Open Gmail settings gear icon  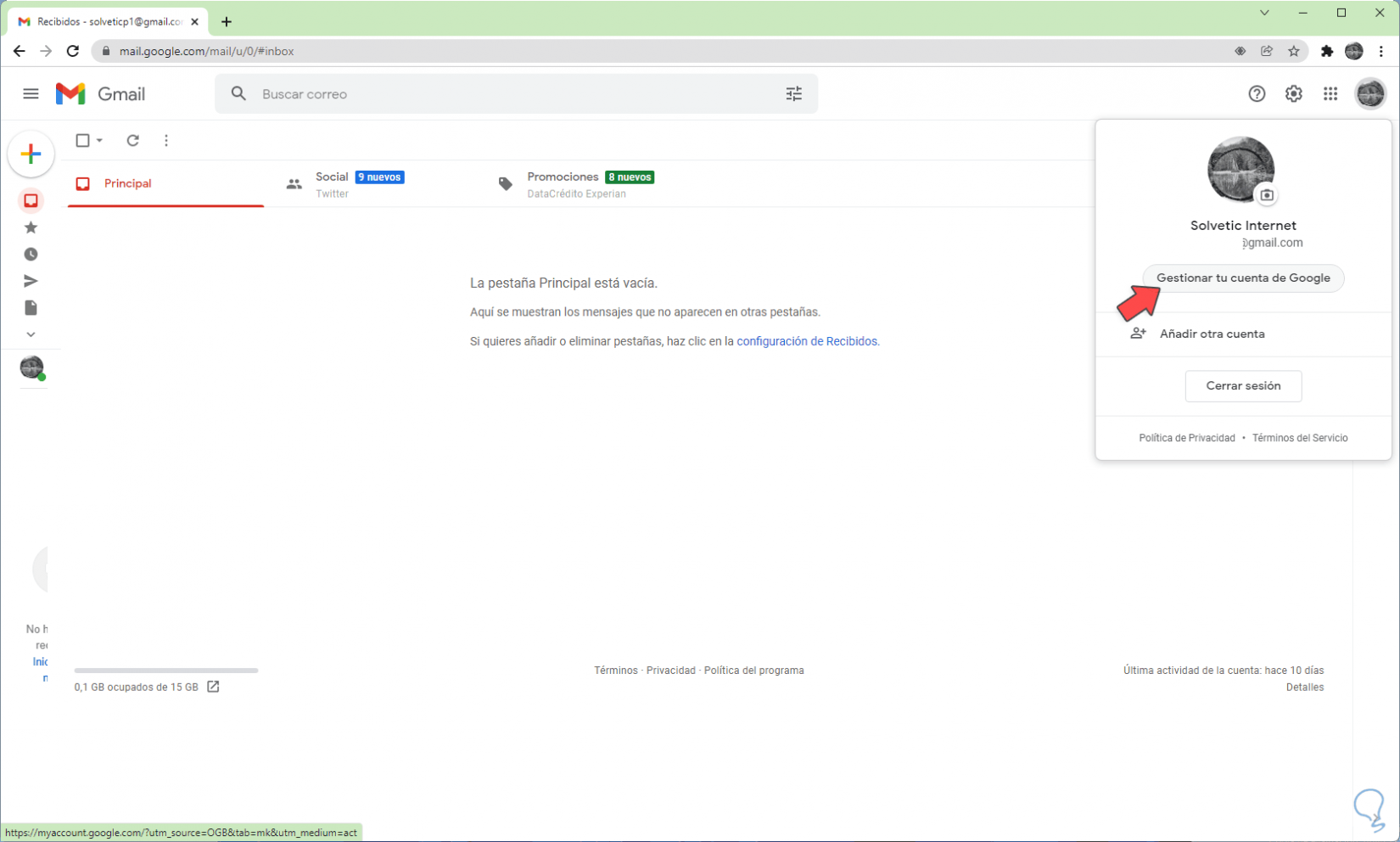pyautogui.click(x=1293, y=93)
